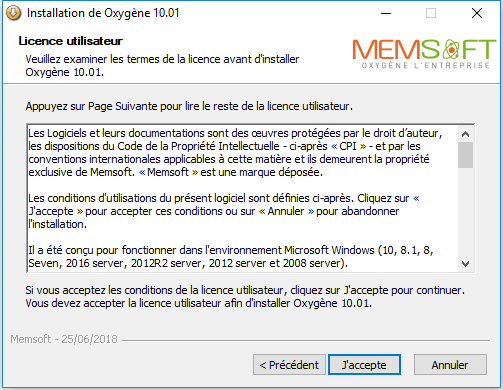Click the first license paragraph about droit d'auteur
The height and width of the screenshot is (390, 503).
point(235,153)
